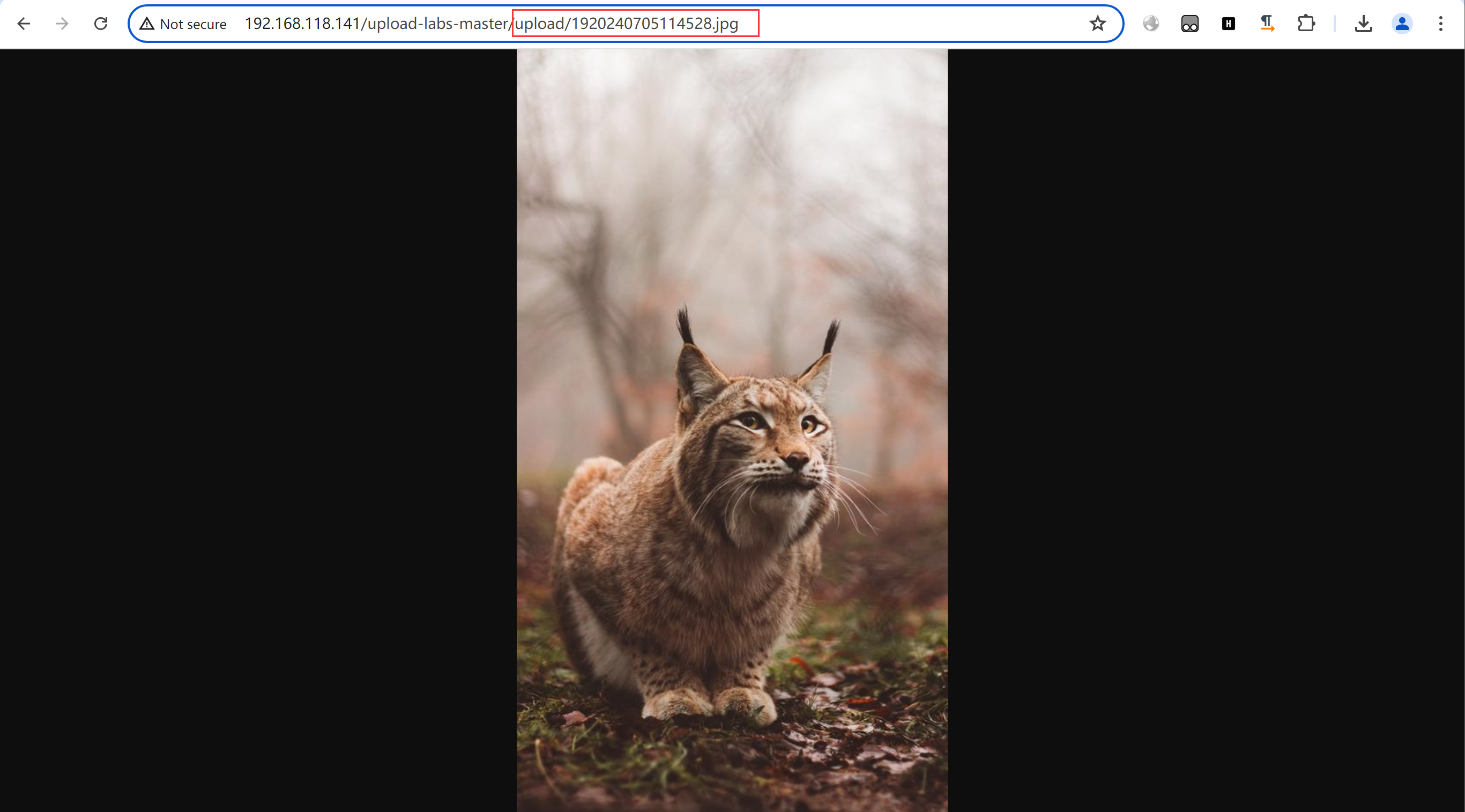Open the extension with two round eyes
1465x812 pixels.
pyautogui.click(x=1189, y=24)
